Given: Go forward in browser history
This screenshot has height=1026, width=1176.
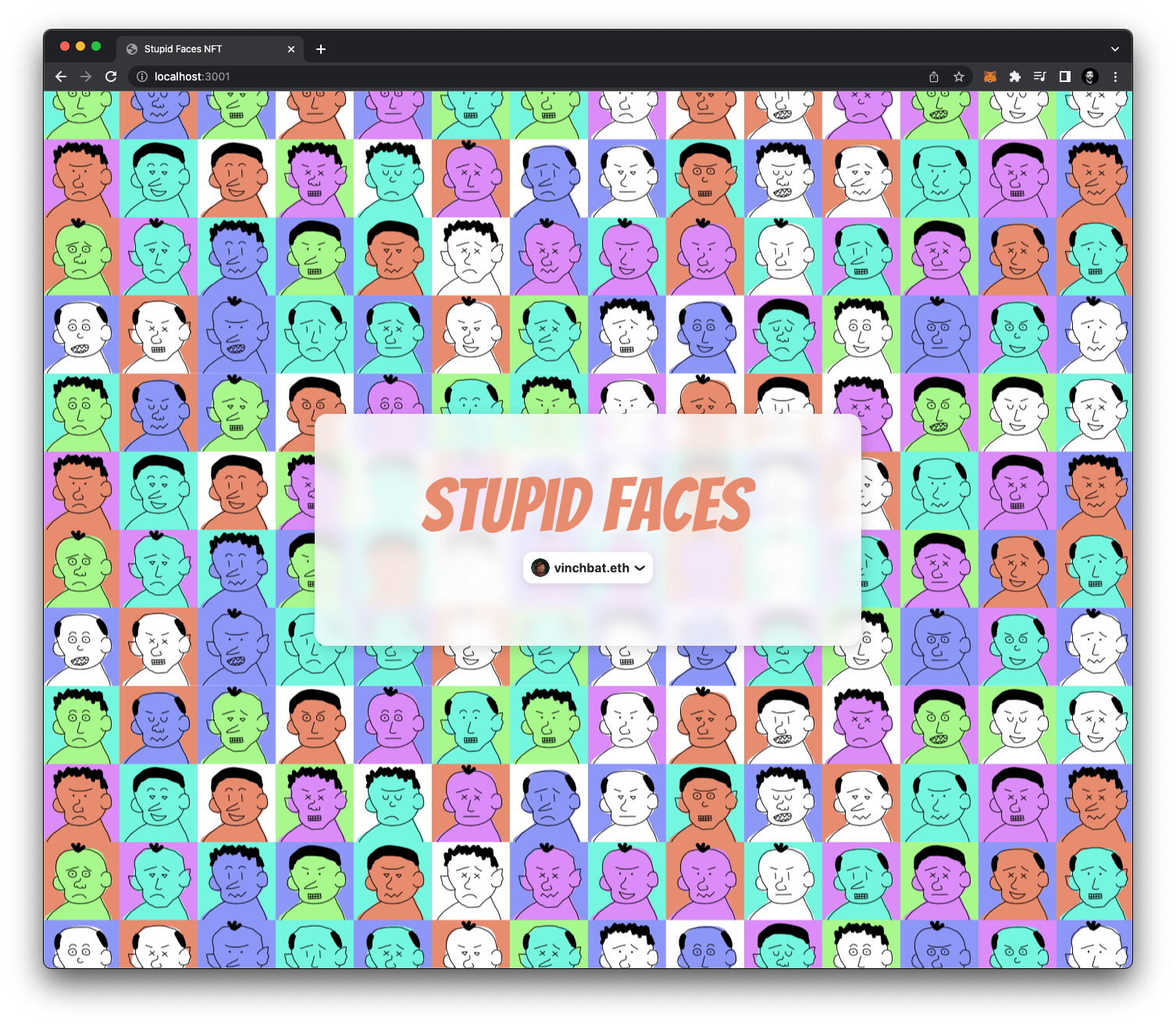Looking at the screenshot, I should [86, 77].
